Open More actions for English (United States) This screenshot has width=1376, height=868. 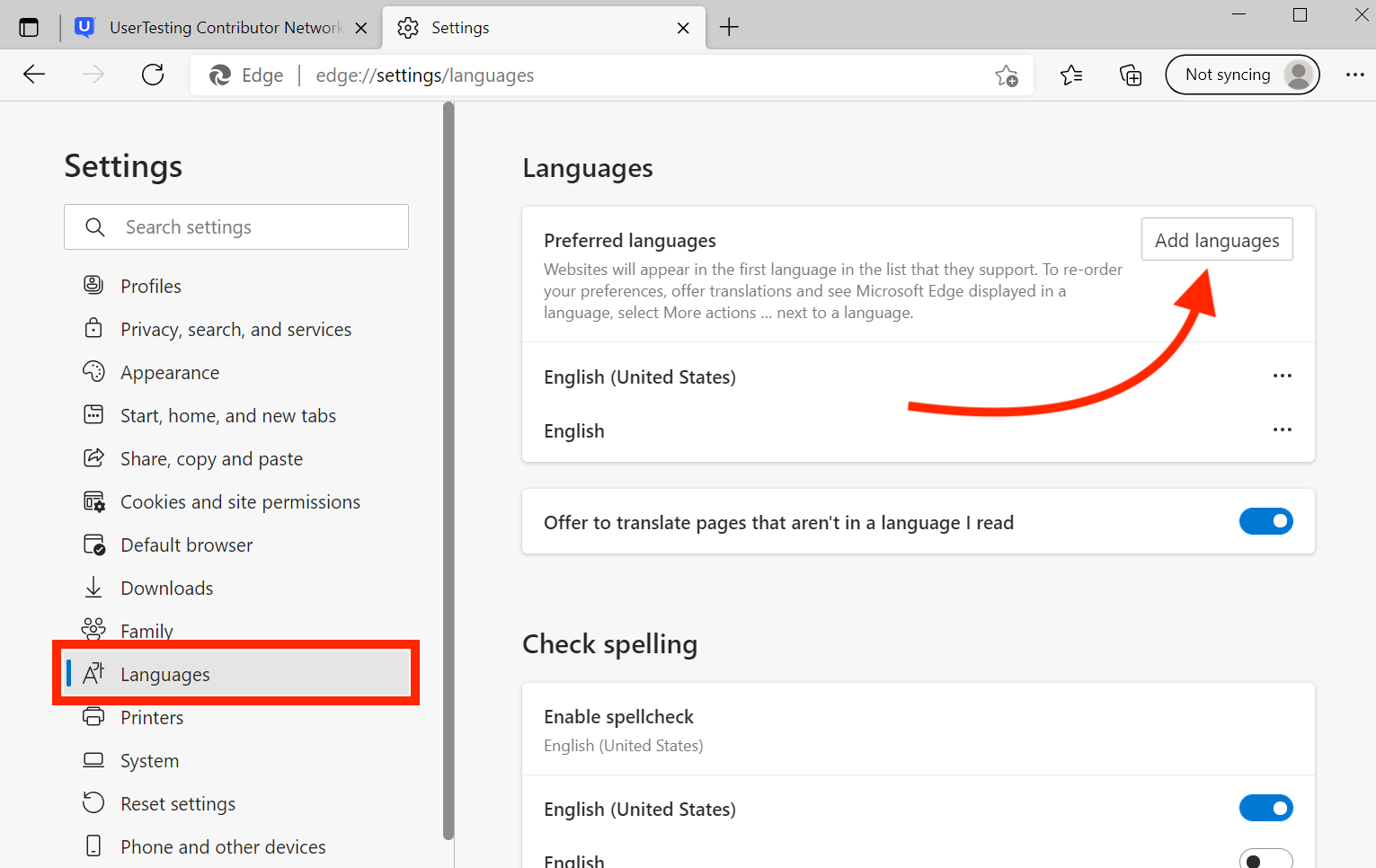click(x=1283, y=376)
